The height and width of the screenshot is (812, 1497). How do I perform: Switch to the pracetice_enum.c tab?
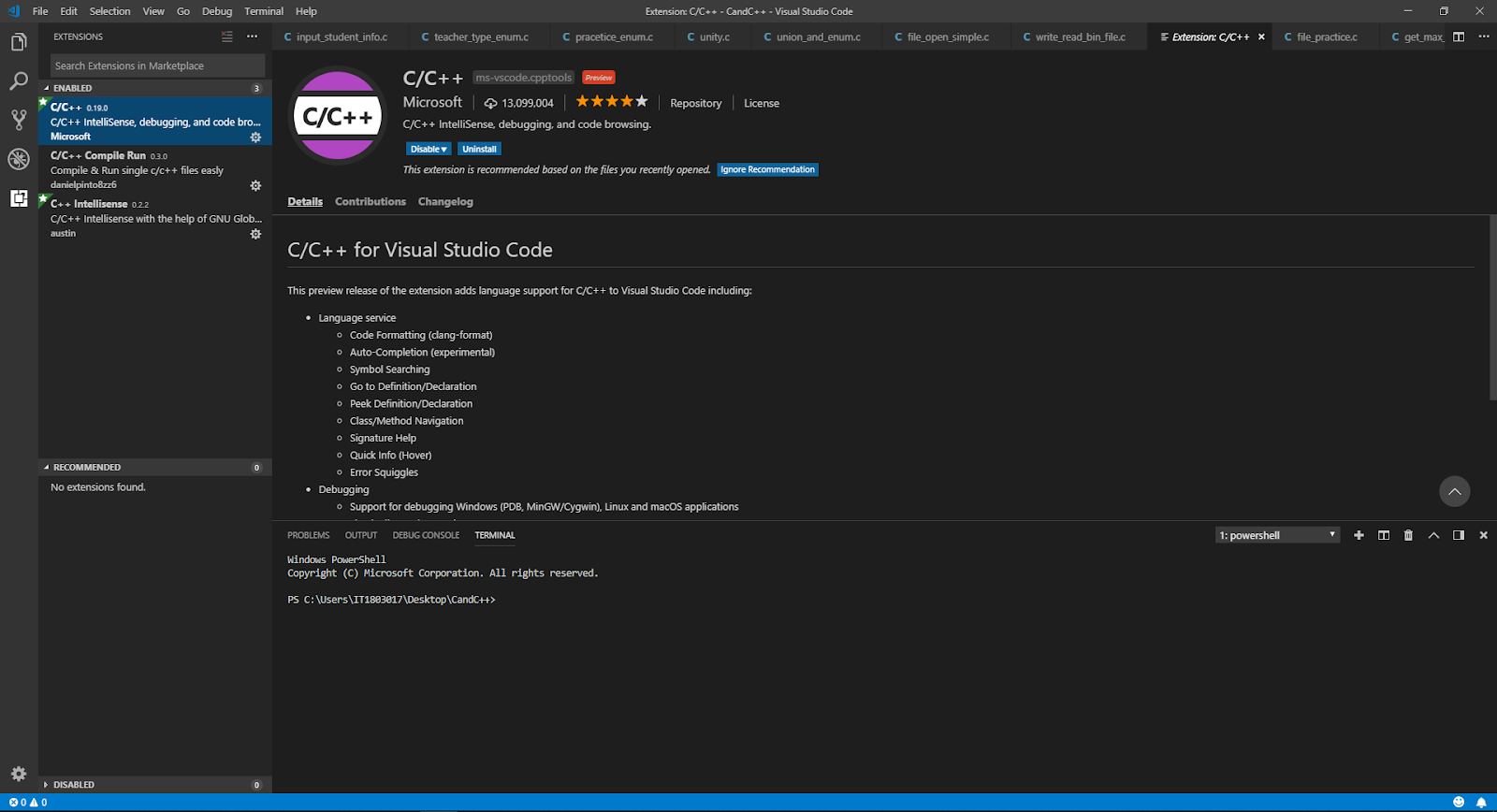pyautogui.click(x=613, y=37)
